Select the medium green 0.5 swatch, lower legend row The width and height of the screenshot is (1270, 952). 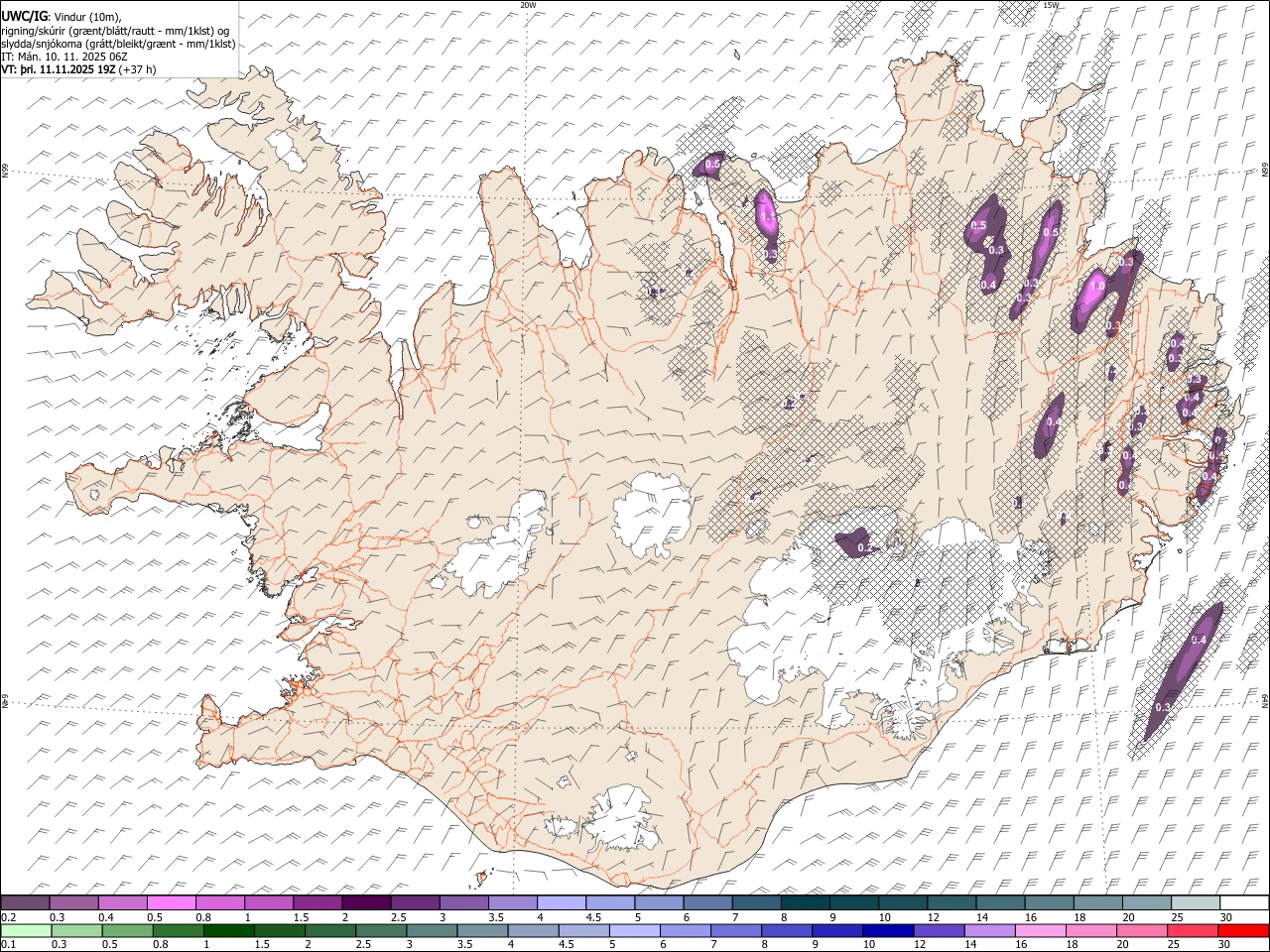point(128,930)
